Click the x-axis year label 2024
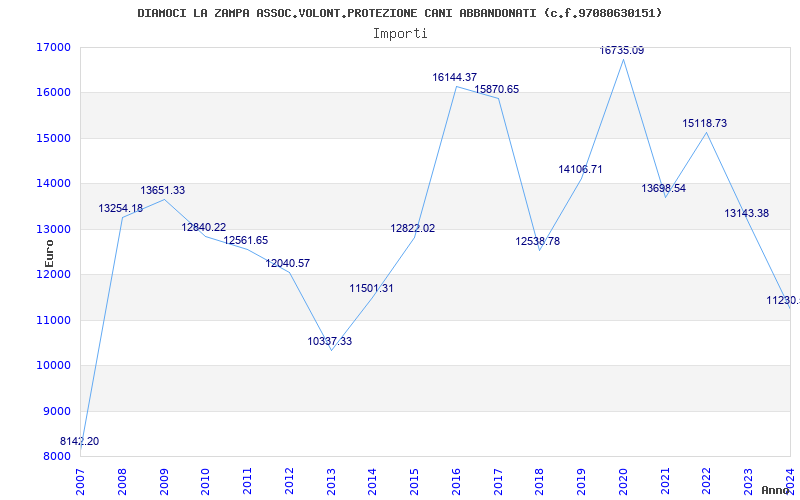Image resolution: width=800 pixels, height=500 pixels. 790,481
